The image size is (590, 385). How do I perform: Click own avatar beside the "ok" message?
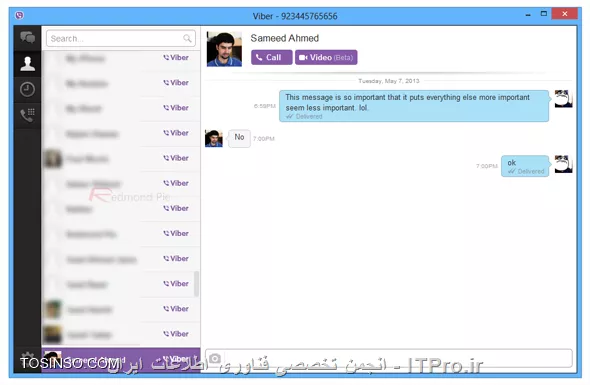(564, 164)
